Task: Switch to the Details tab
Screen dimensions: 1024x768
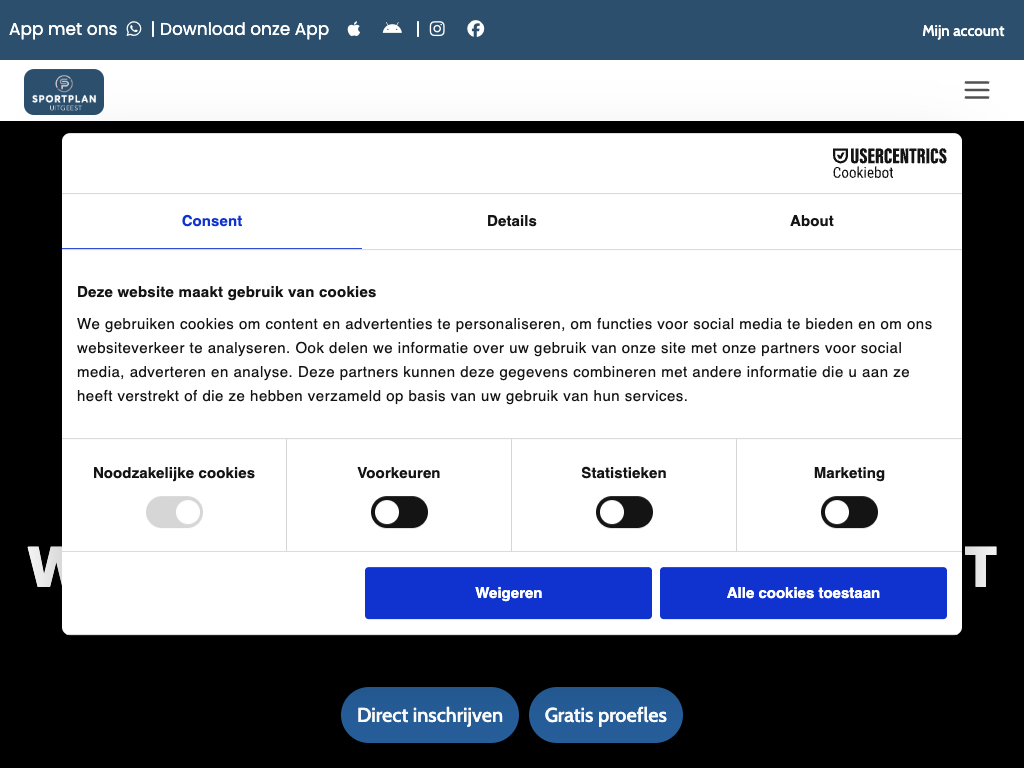Action: [512, 221]
